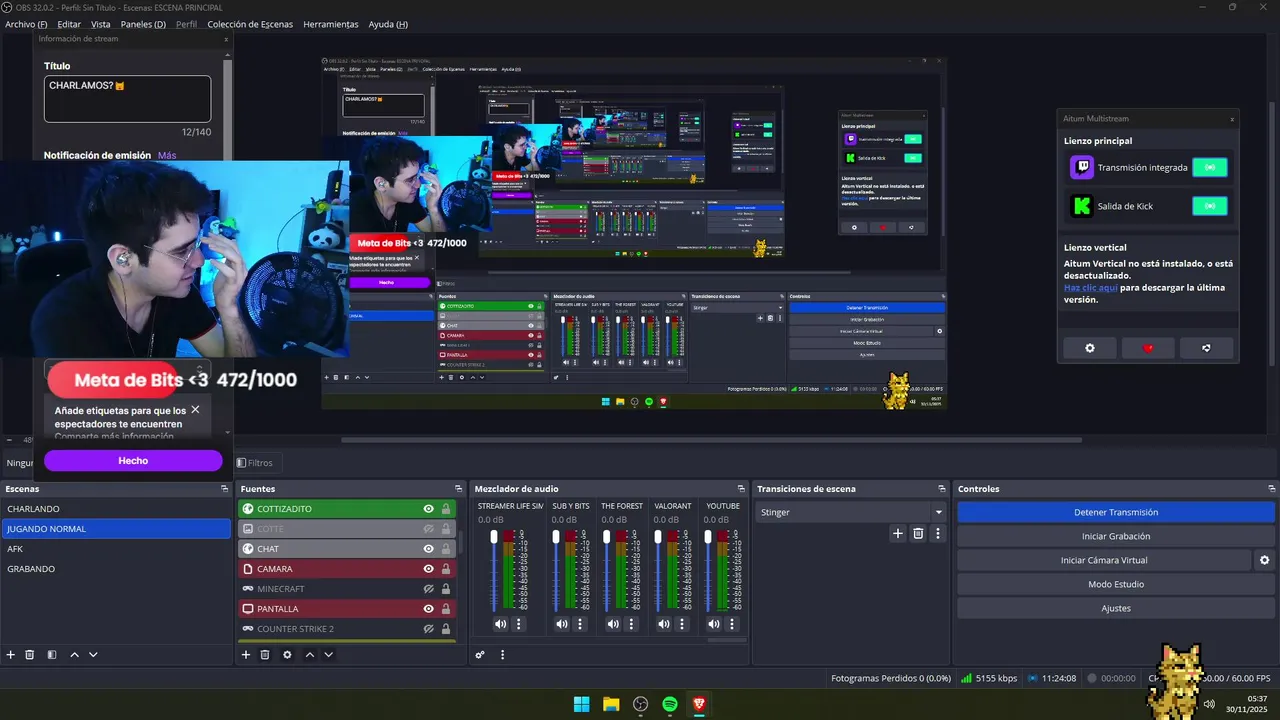Click the Aitum heart support icon
1280x720 pixels.
click(1148, 348)
